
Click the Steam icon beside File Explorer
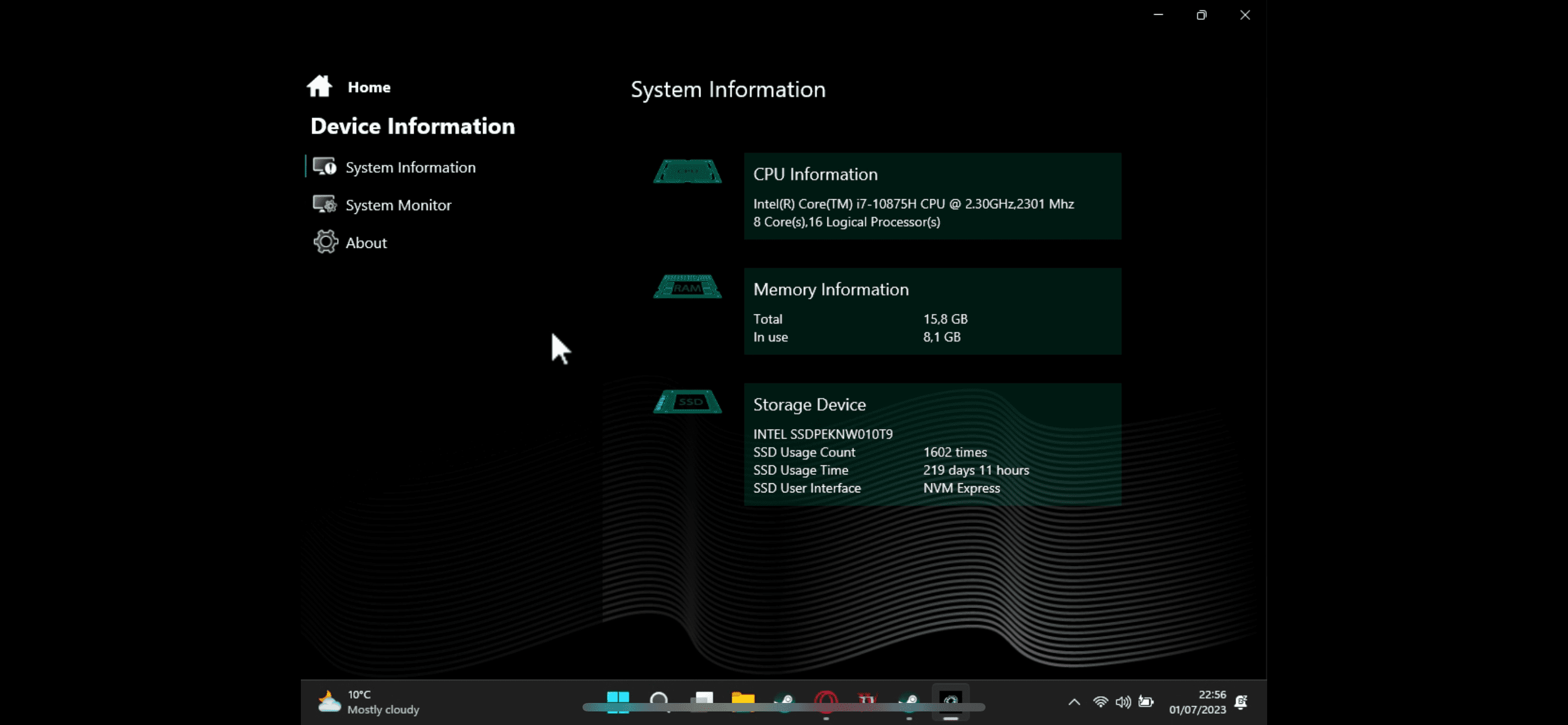[784, 702]
